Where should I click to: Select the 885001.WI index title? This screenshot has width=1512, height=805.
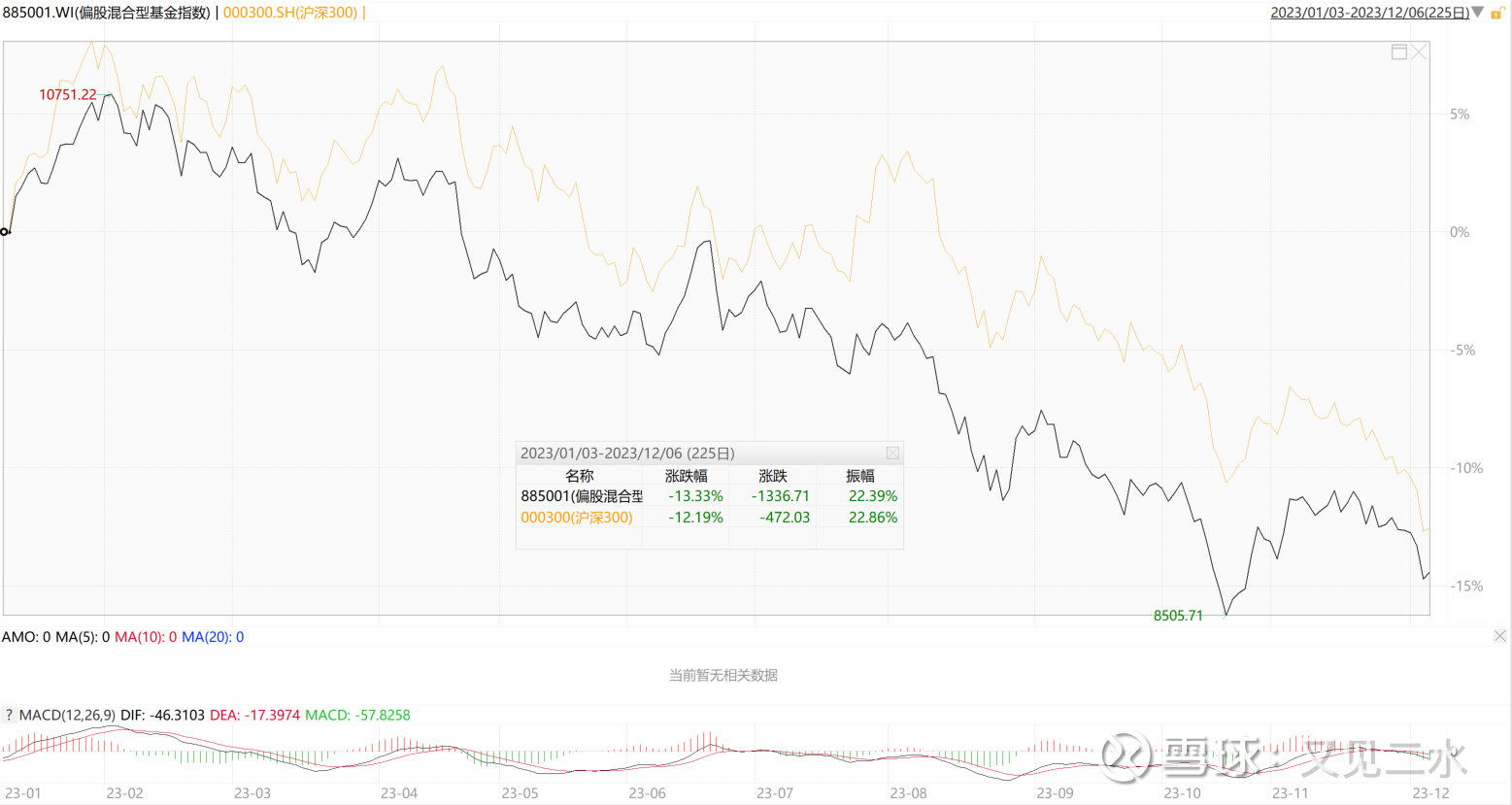107,13
